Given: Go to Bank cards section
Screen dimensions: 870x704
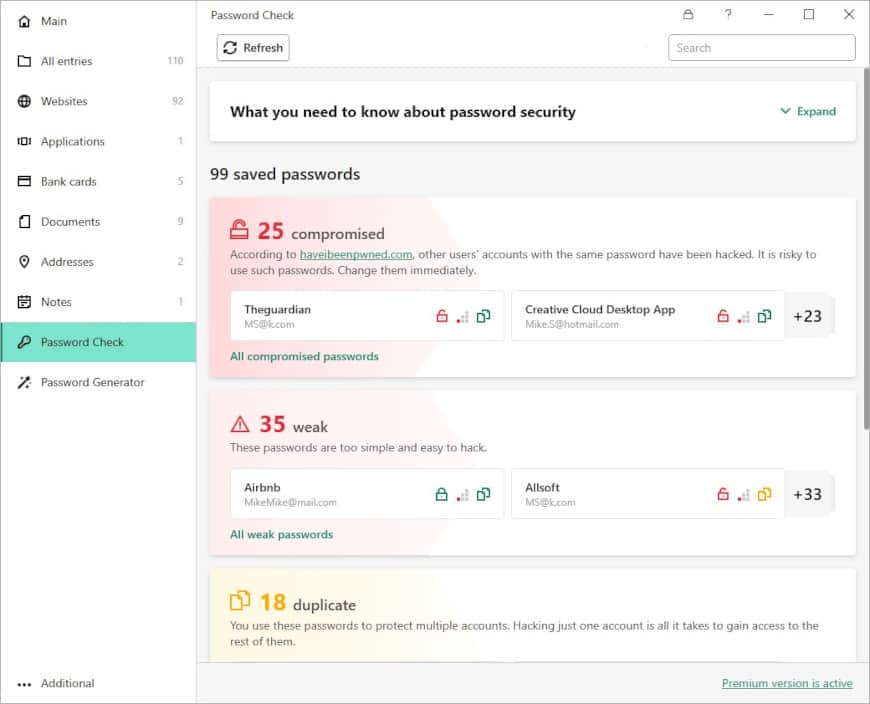Looking at the screenshot, I should click(68, 182).
